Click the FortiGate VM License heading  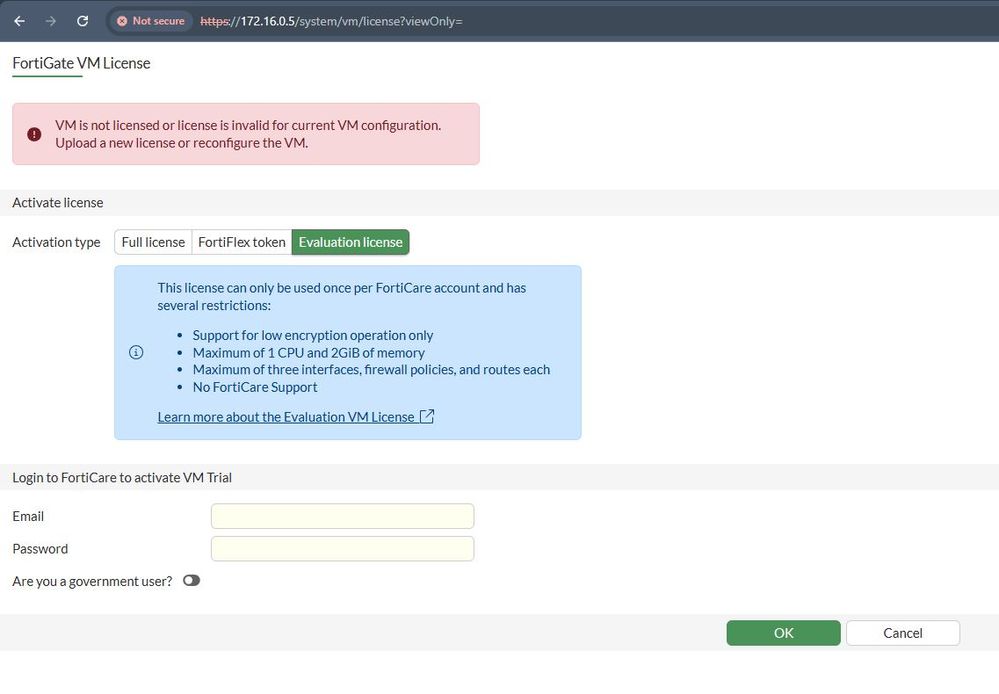click(x=81, y=63)
